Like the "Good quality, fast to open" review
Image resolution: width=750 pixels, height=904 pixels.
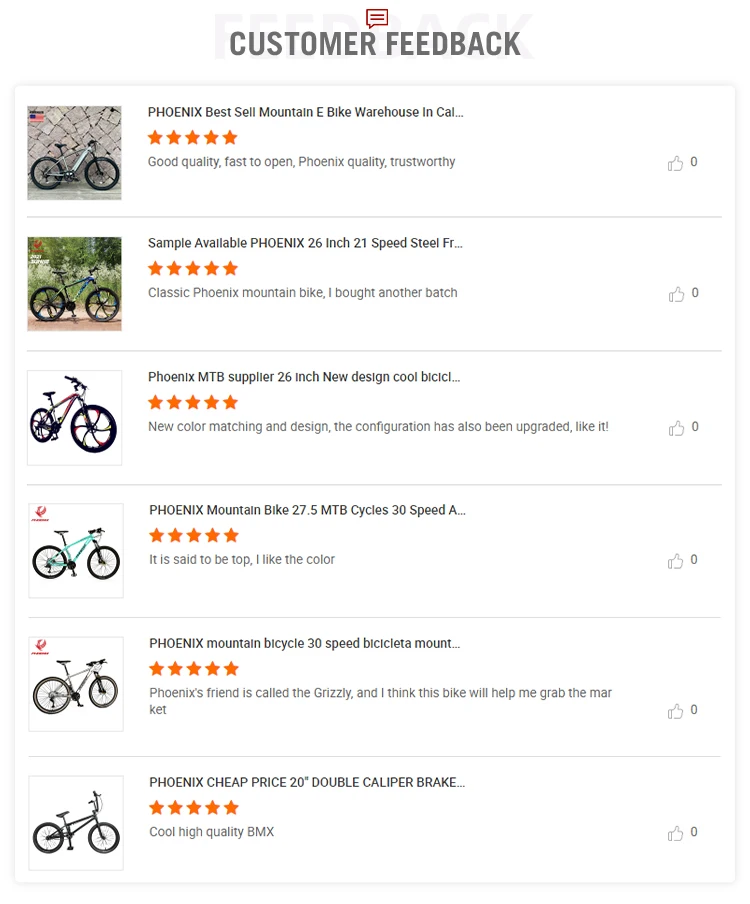tap(676, 163)
